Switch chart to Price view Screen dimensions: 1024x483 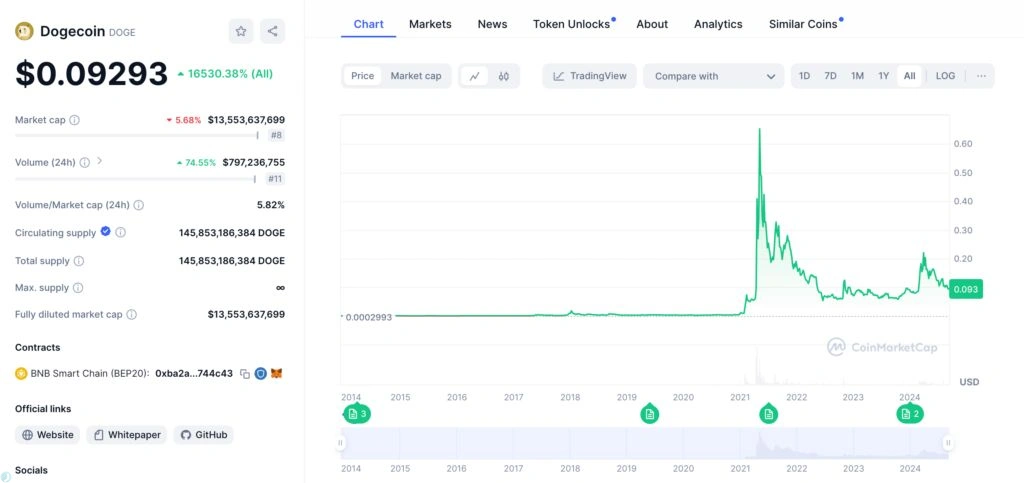362,76
